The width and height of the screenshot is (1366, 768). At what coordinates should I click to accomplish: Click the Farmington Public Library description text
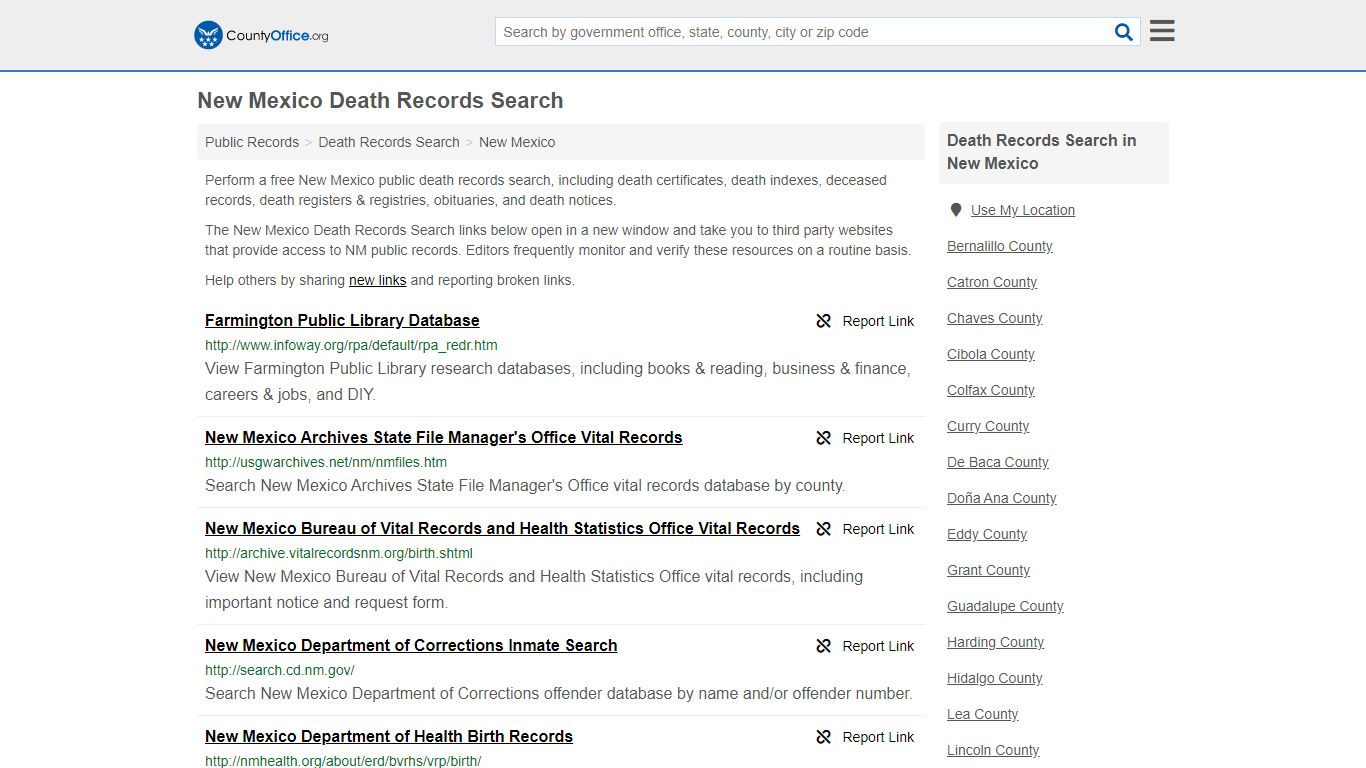click(x=558, y=381)
